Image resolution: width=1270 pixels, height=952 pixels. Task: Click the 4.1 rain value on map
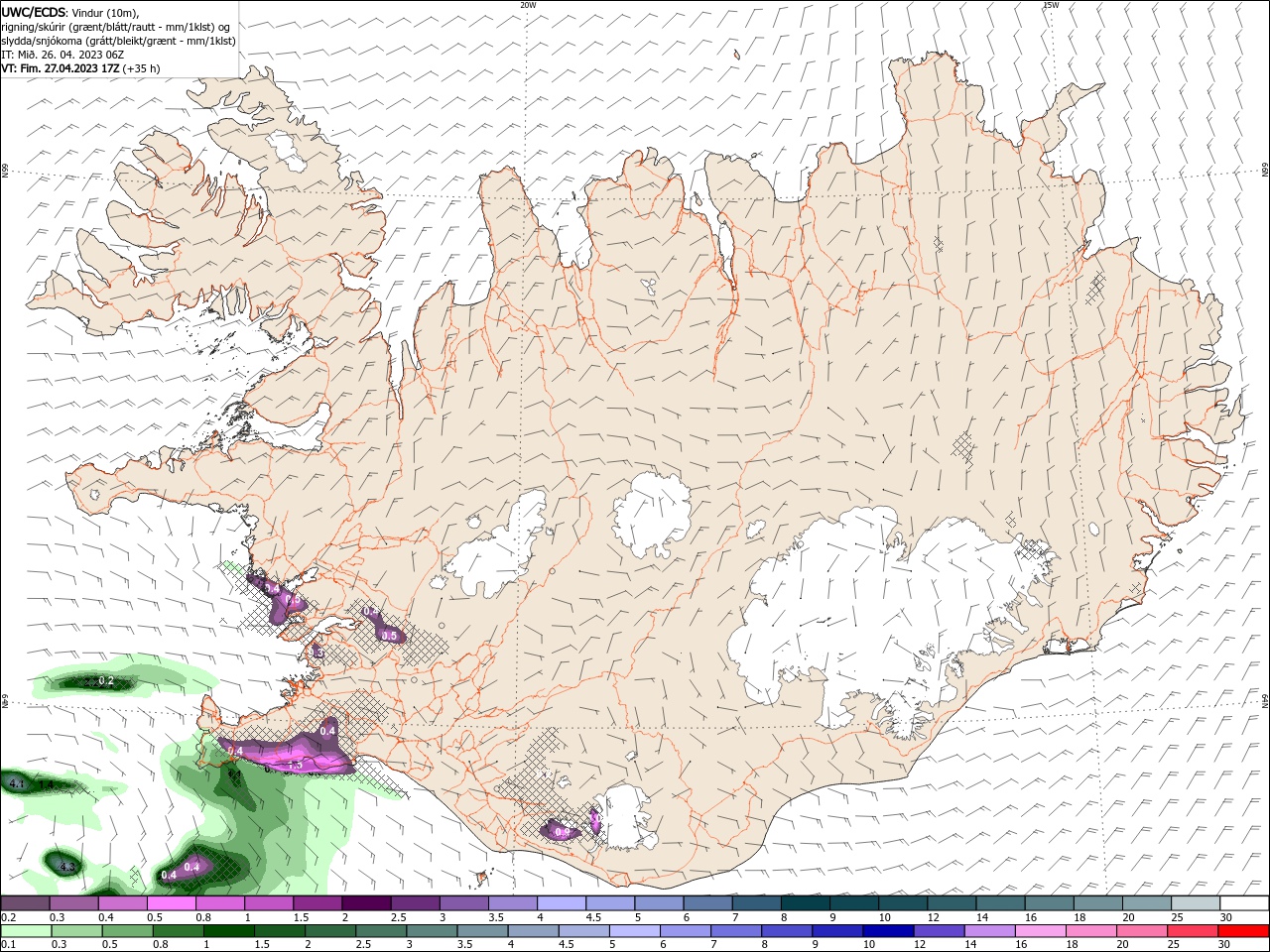click(16, 784)
